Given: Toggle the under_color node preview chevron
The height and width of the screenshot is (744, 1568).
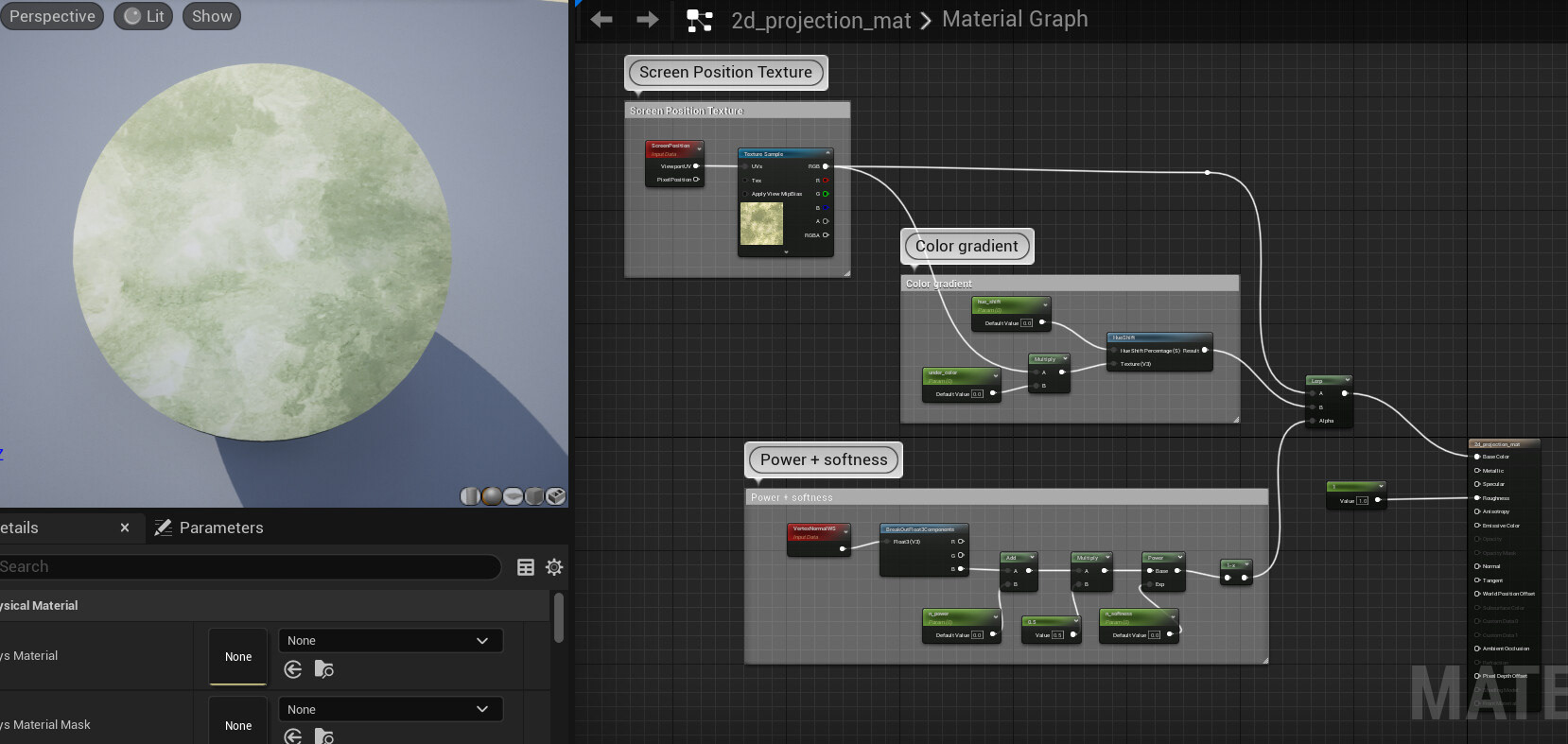Looking at the screenshot, I should [995, 375].
